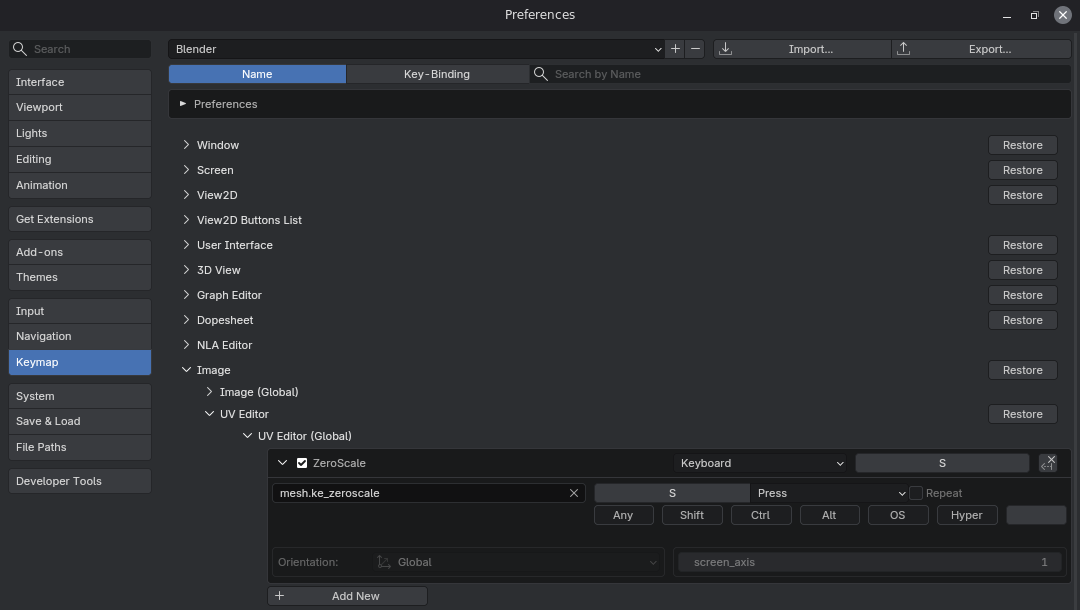This screenshot has width=1080, height=610.
Task: Remove the ZeroScale keymap item
Action: pos(1048,463)
